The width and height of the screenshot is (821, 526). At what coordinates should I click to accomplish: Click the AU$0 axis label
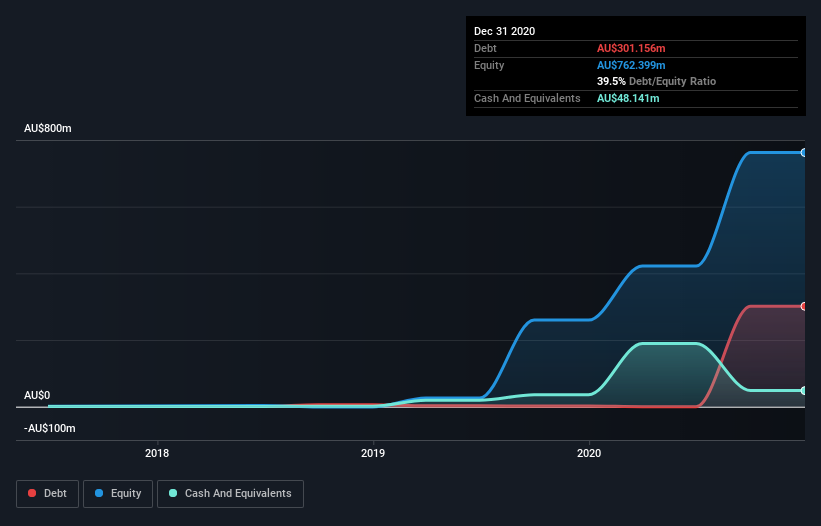[x=37, y=395]
